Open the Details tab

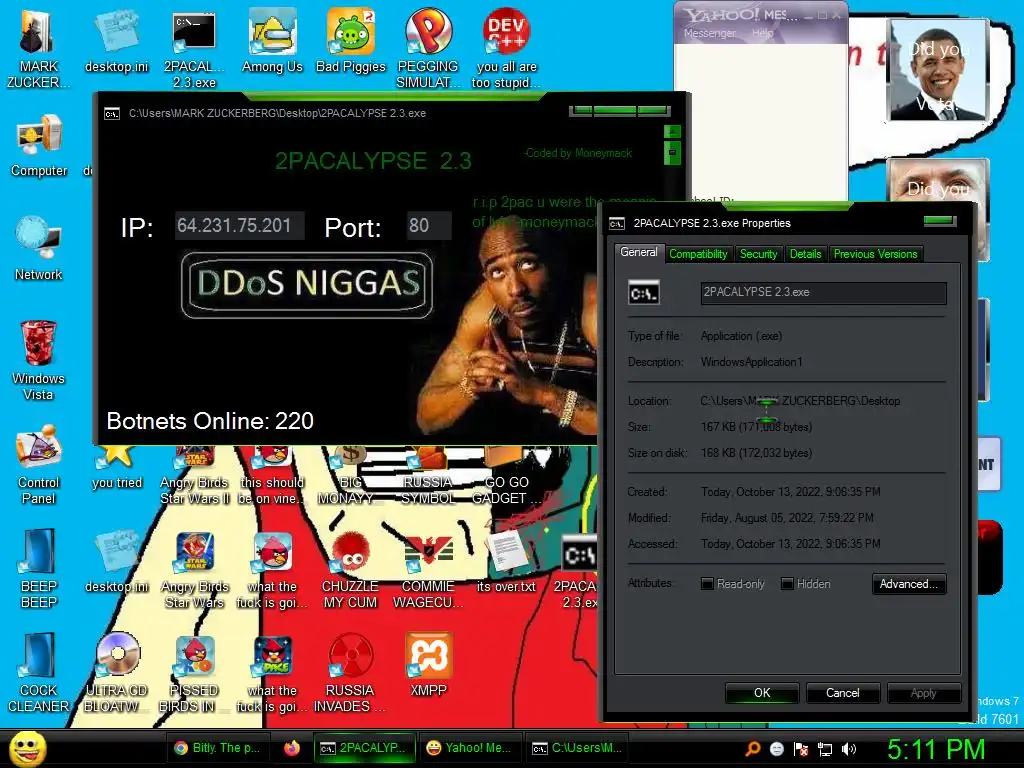(805, 254)
